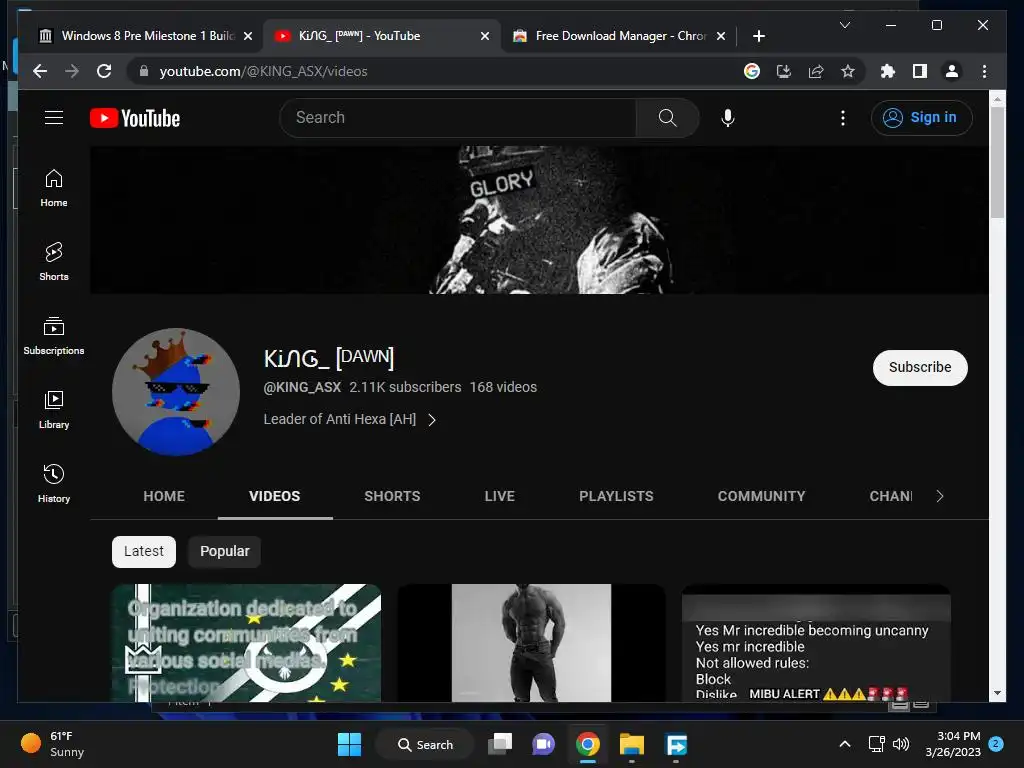Screen dimensions: 1024x768
Task: Open the Extensions puzzle icon
Action: 888,71
